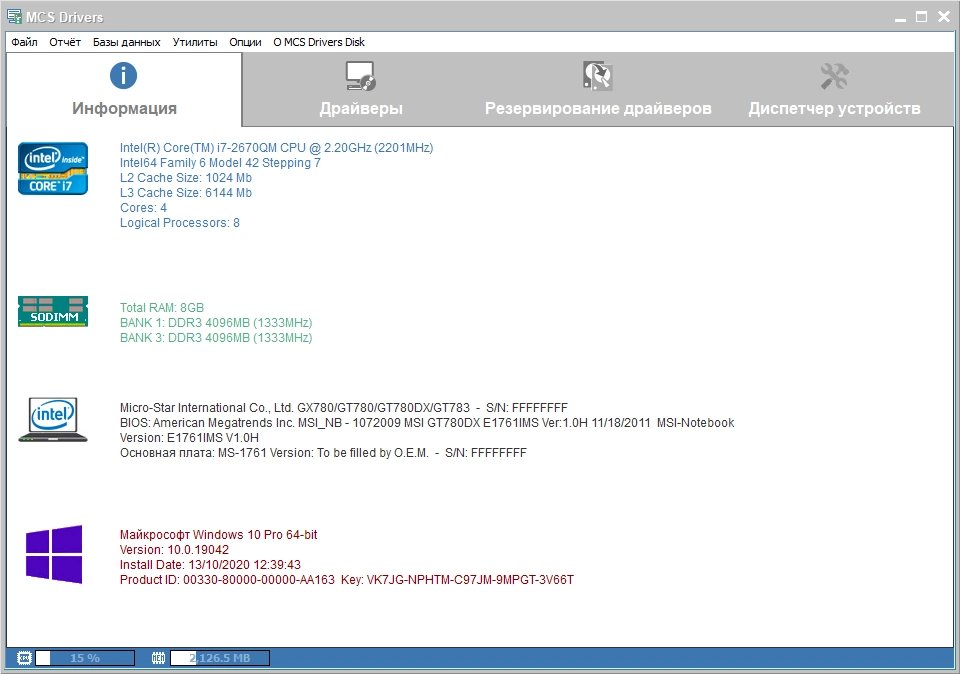Click the Cores: 4 text
This screenshot has width=960, height=674.
pos(143,208)
